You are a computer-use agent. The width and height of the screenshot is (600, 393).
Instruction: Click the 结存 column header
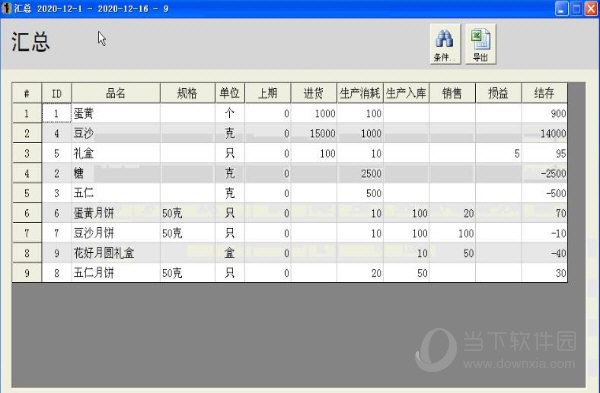click(544, 93)
